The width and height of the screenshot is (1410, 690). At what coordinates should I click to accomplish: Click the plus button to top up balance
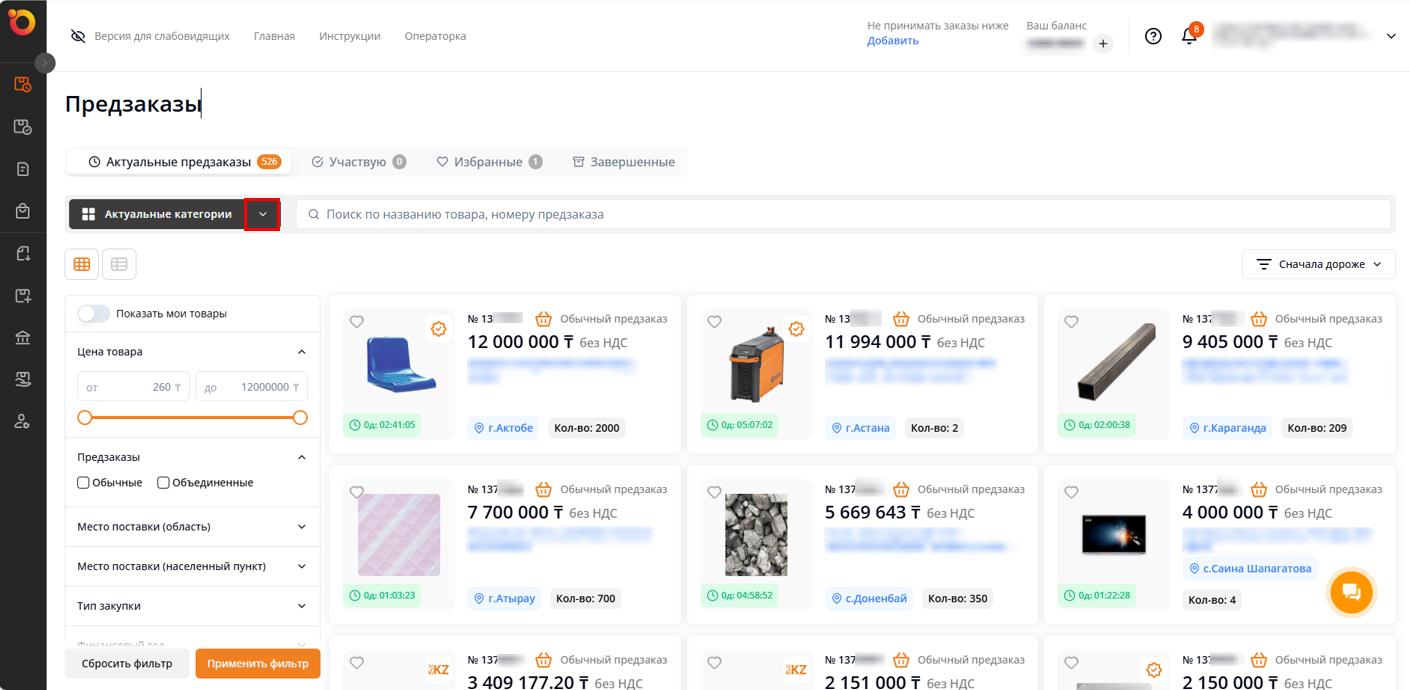coord(1103,43)
